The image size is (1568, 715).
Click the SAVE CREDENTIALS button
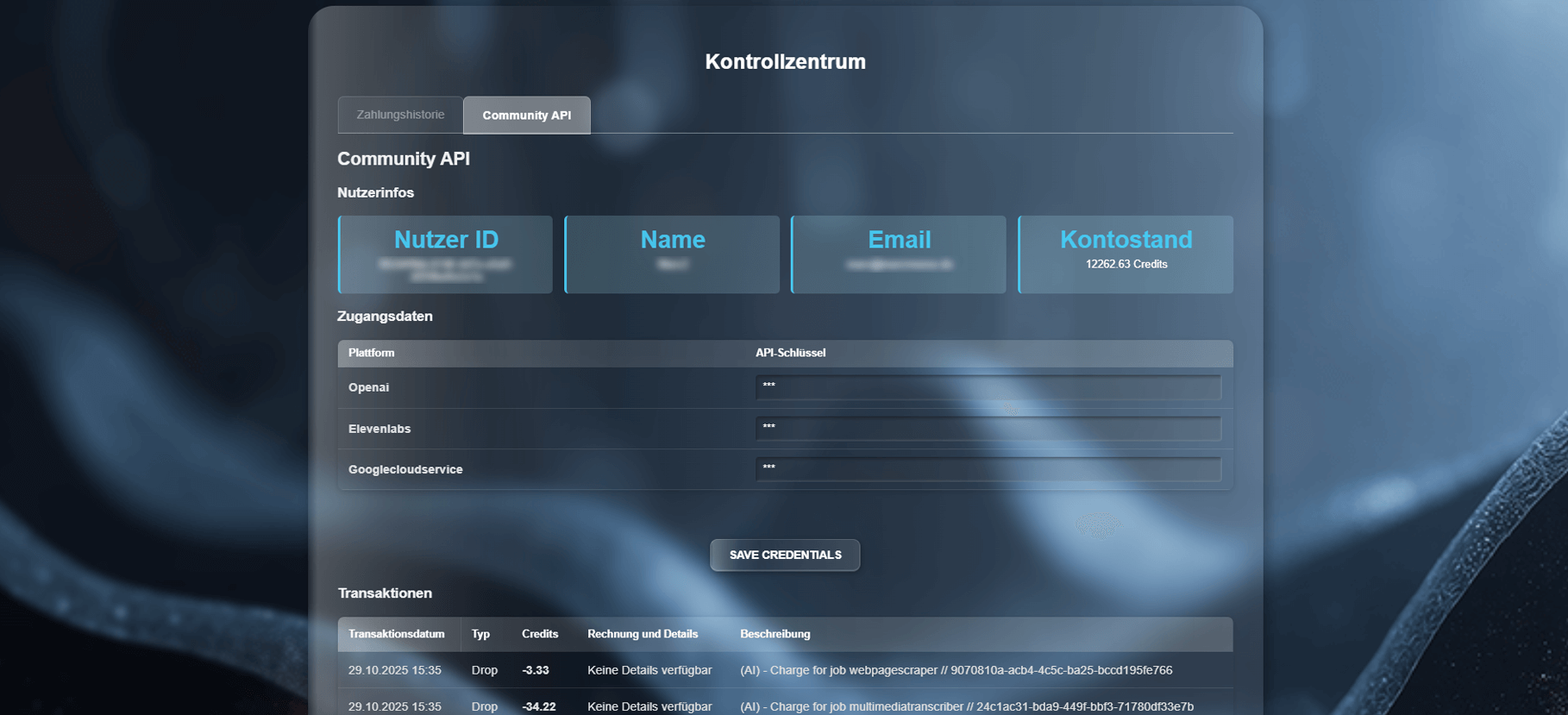click(785, 555)
